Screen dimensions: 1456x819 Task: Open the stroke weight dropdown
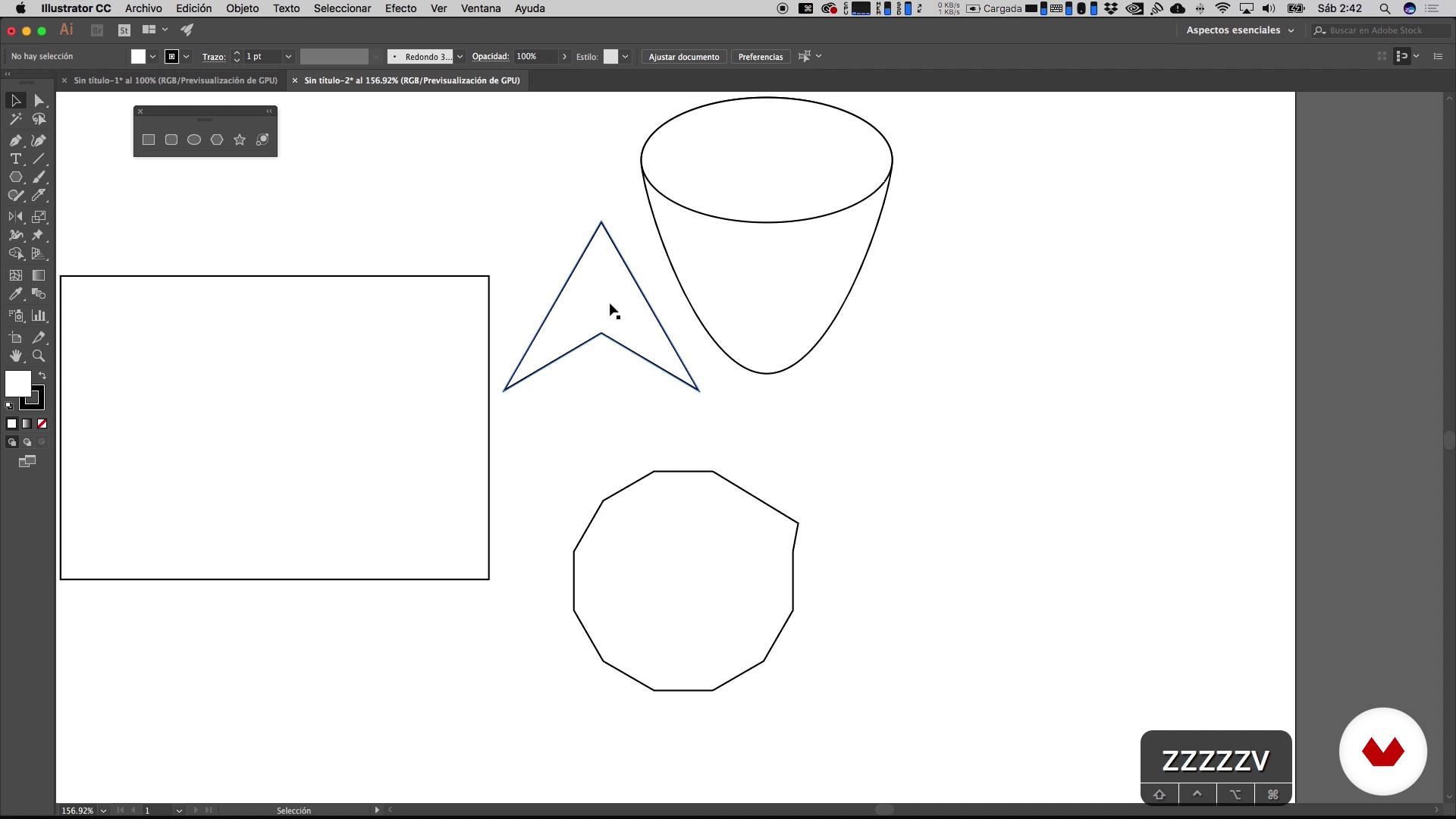[288, 57]
